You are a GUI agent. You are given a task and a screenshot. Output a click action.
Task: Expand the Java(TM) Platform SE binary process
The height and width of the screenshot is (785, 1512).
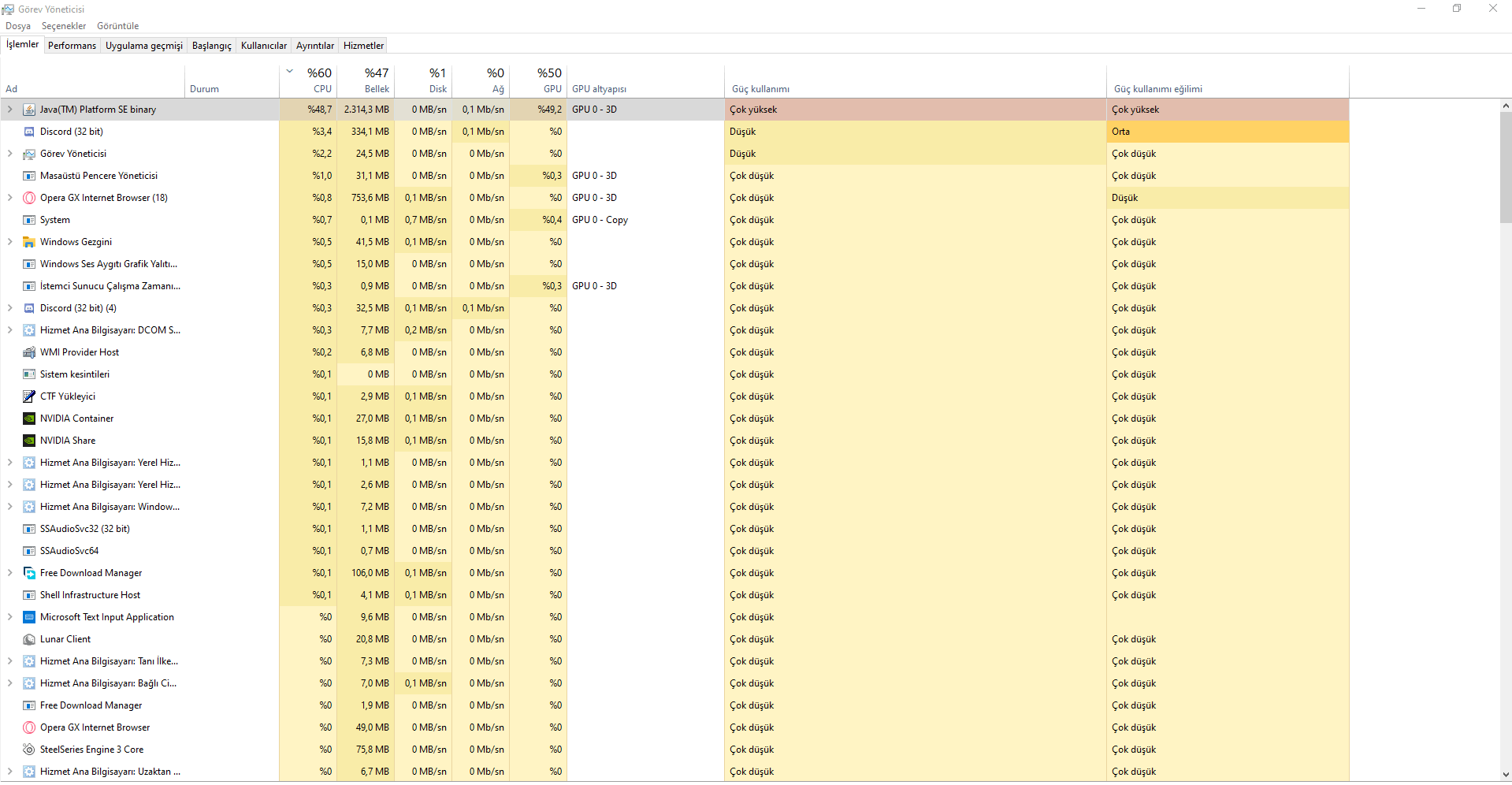(x=9, y=110)
